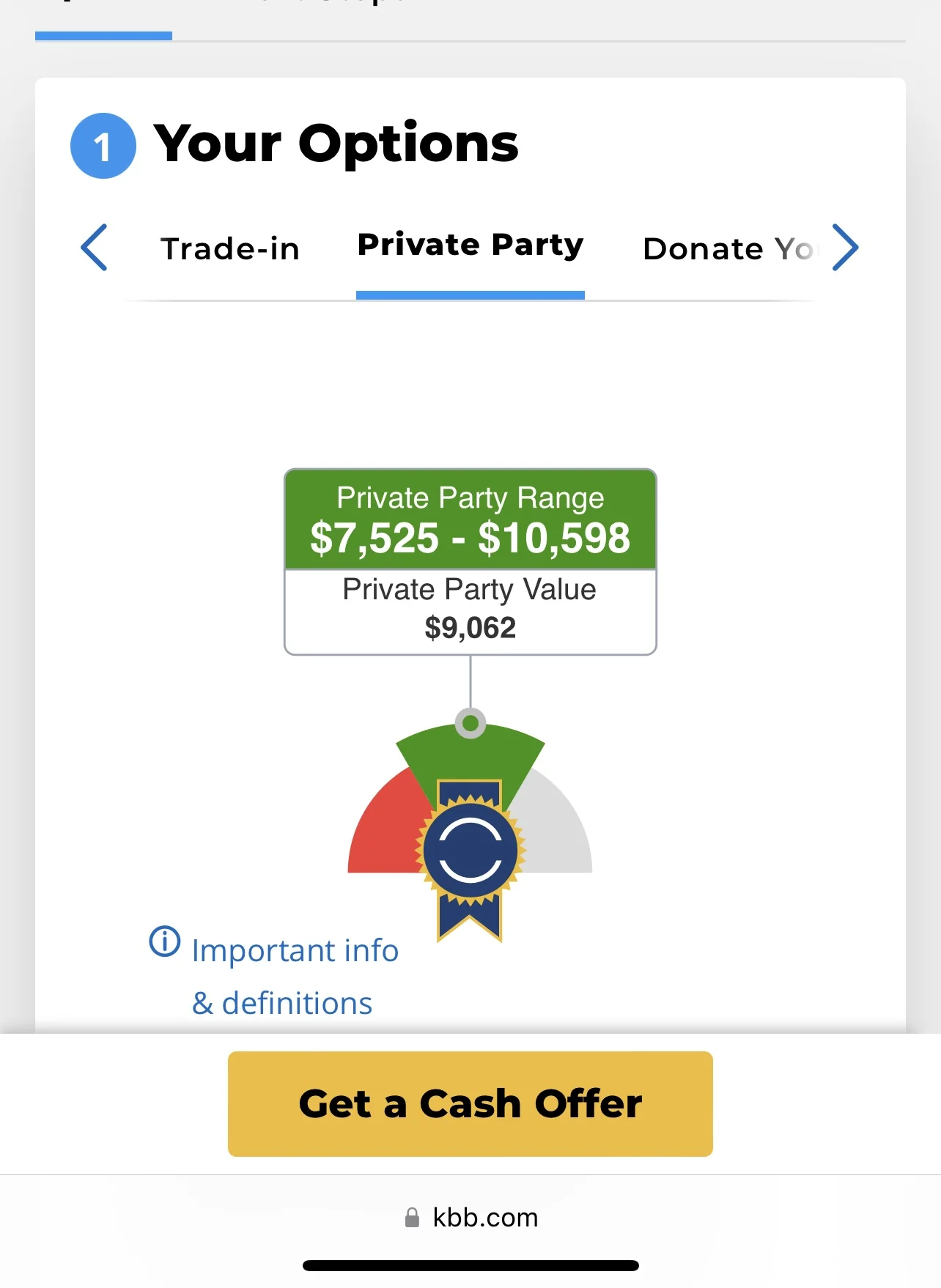Tap the info circle icon near Important info
941x1288 pixels.
click(x=165, y=941)
